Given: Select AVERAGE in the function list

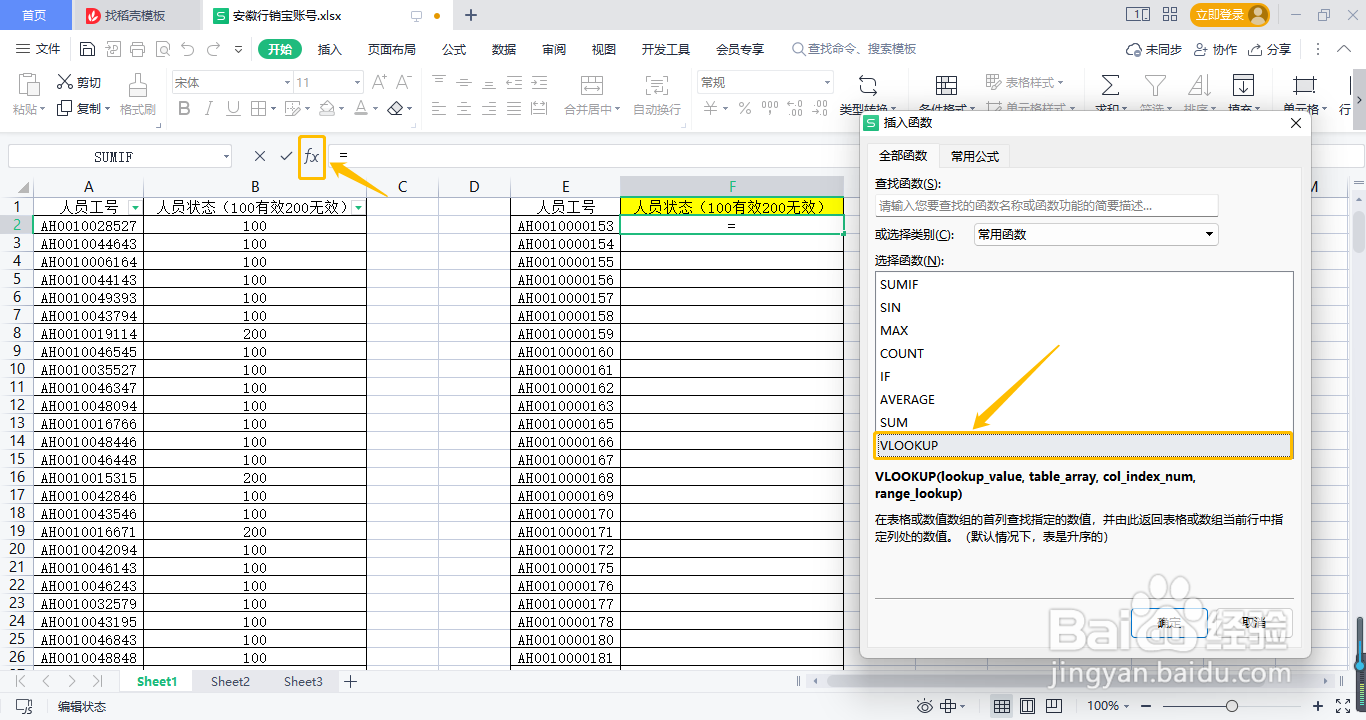Looking at the screenshot, I should tap(1084, 399).
